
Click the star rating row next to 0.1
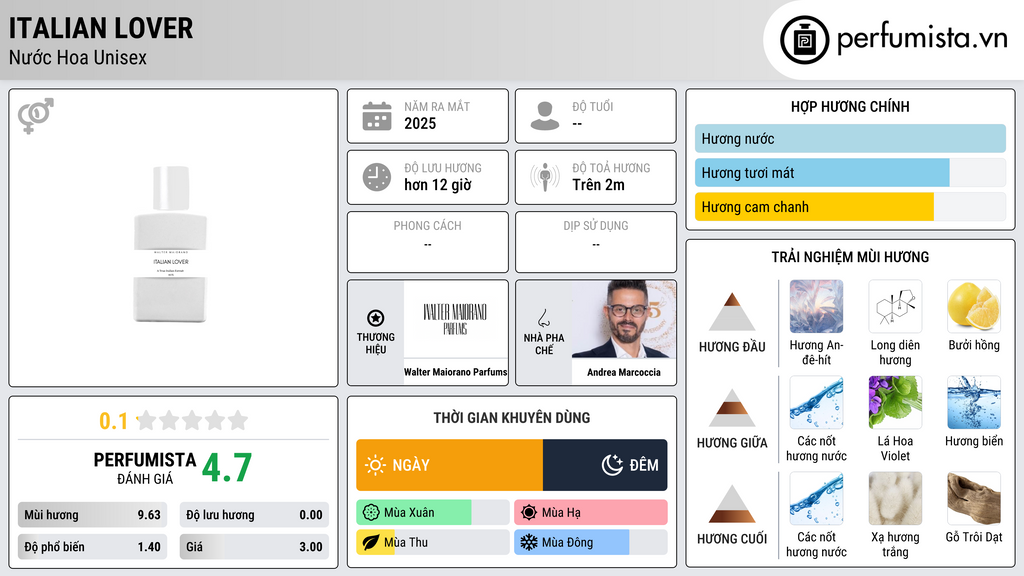click(192, 420)
